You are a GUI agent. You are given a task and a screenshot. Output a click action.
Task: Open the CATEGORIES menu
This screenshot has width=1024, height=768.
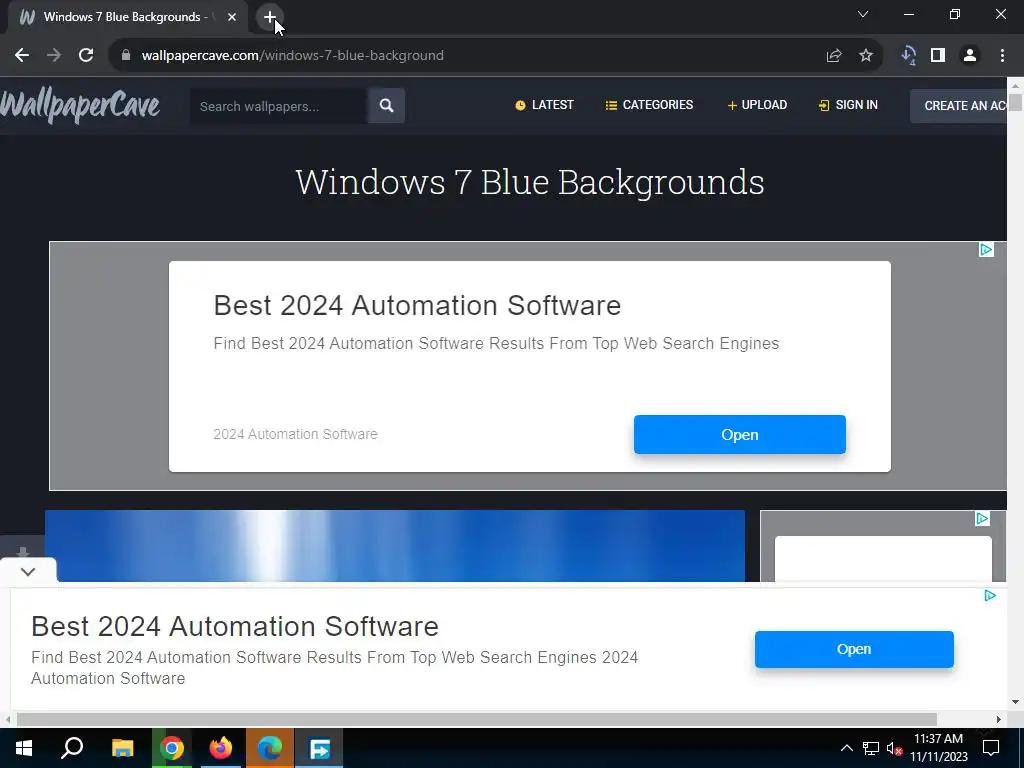click(649, 105)
